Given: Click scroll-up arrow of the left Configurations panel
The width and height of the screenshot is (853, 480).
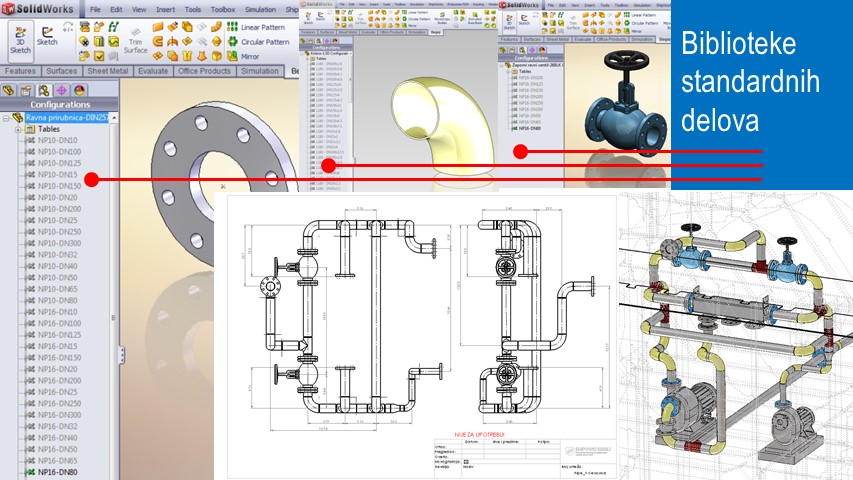Looking at the screenshot, I should click(x=114, y=118).
